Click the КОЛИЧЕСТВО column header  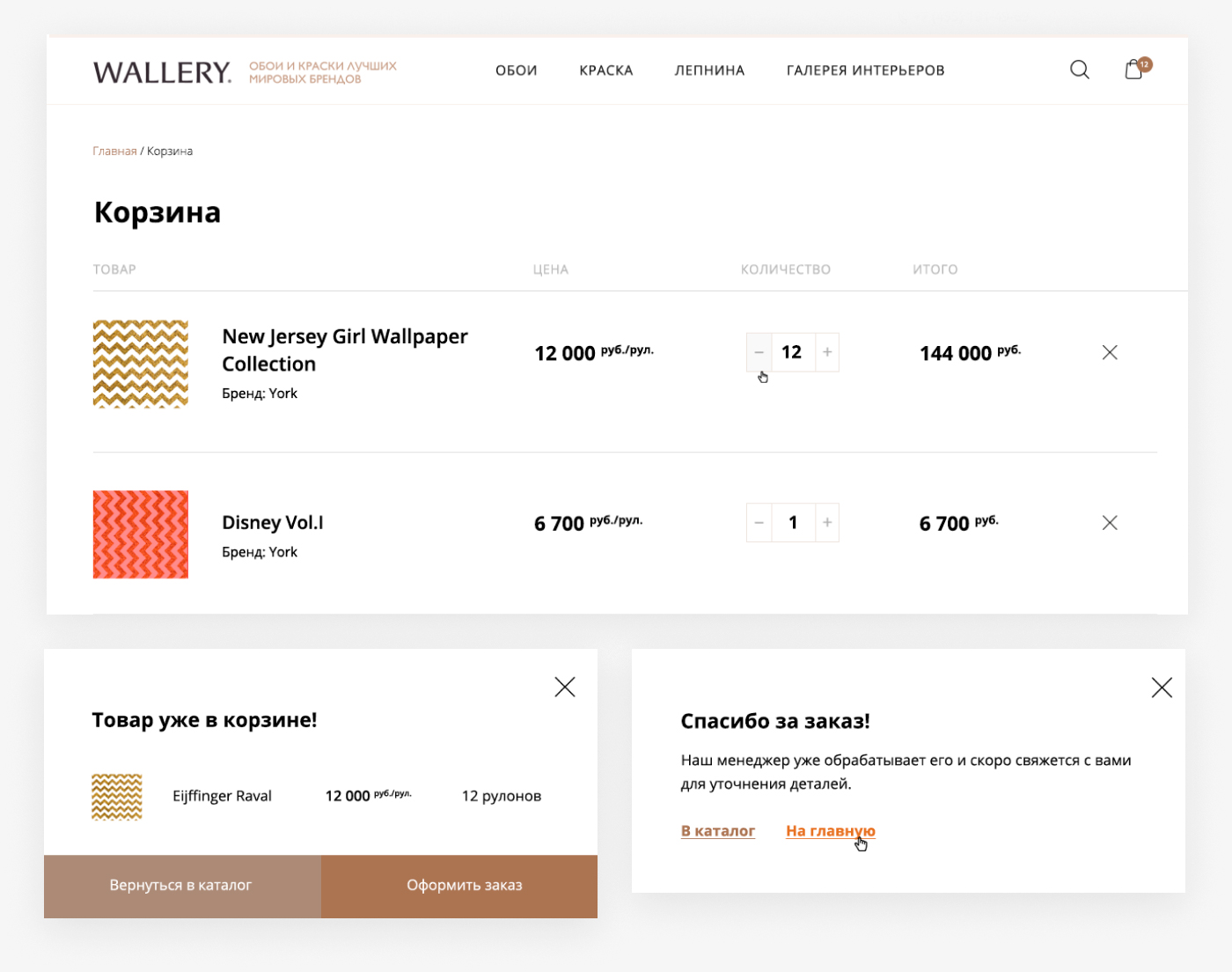click(786, 269)
